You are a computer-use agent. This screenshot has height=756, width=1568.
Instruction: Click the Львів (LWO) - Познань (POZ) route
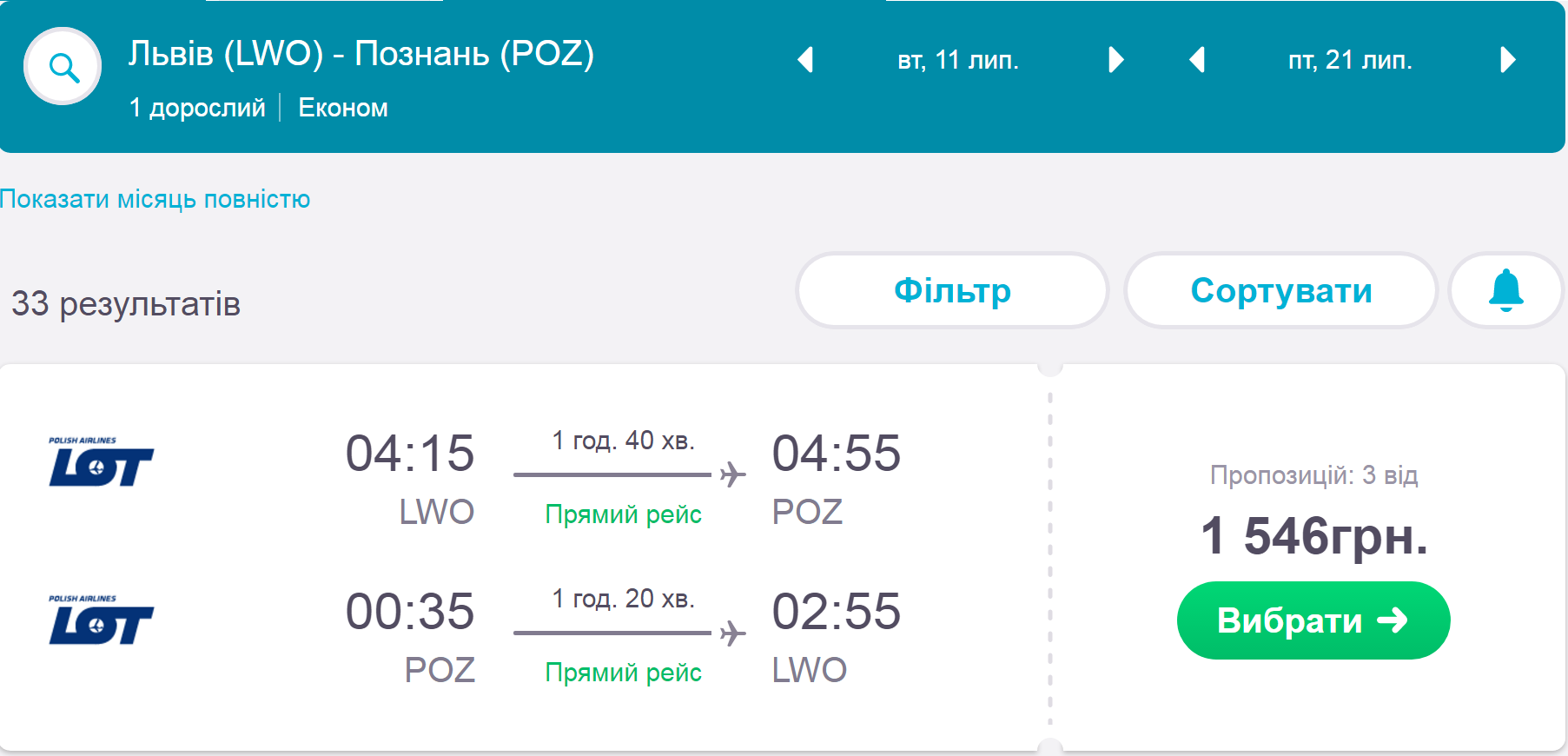pyautogui.click(x=361, y=54)
